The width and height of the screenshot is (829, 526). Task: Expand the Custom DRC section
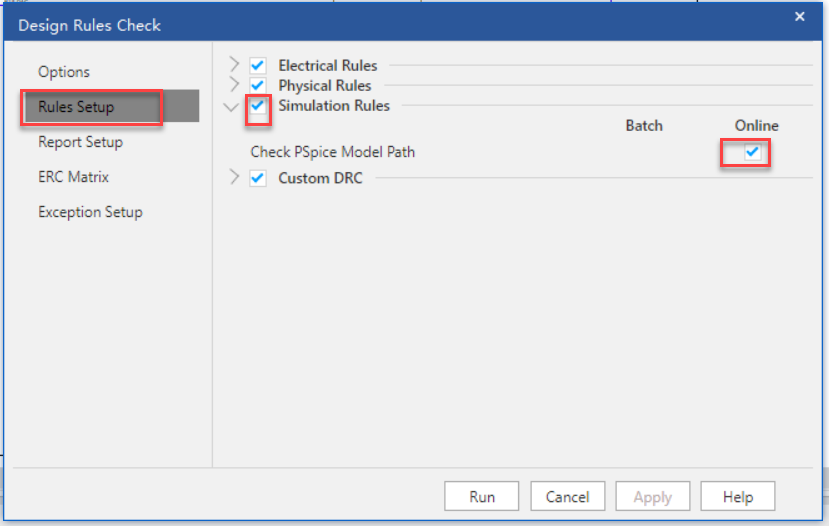tap(234, 178)
